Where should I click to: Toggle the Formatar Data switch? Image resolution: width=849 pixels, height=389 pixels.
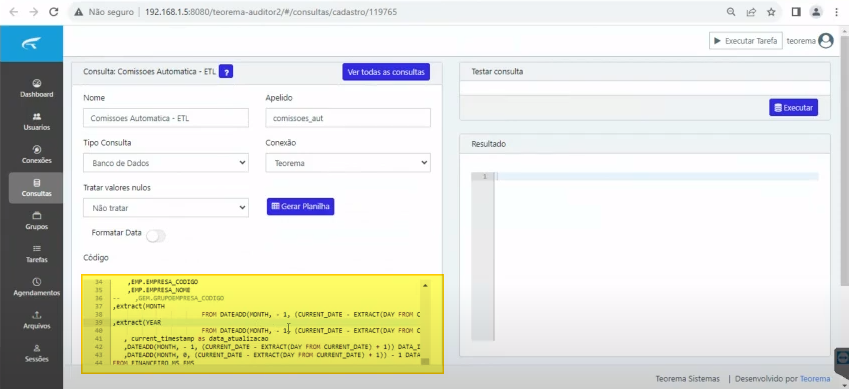(156, 236)
